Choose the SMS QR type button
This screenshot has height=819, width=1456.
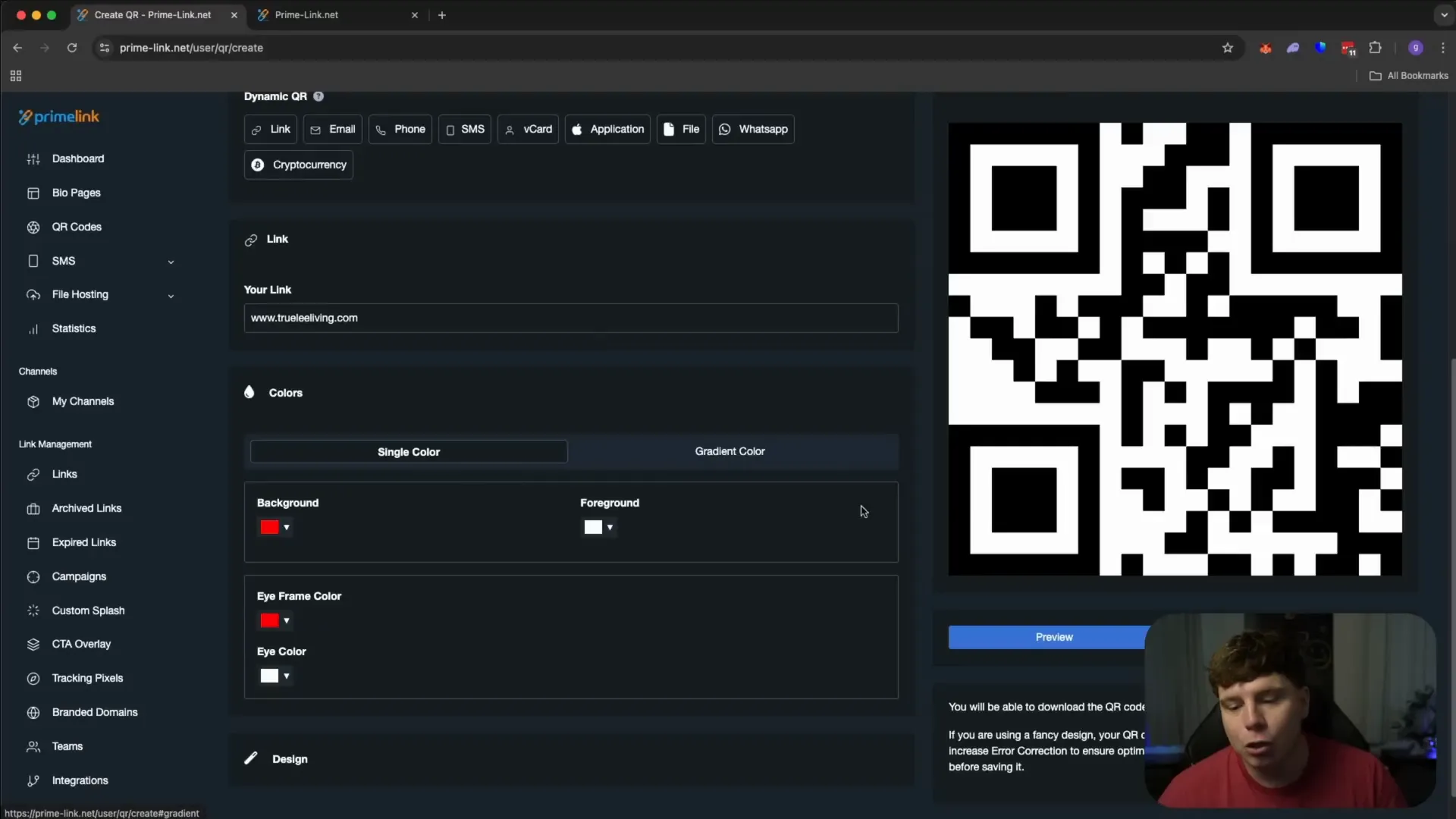point(465,130)
